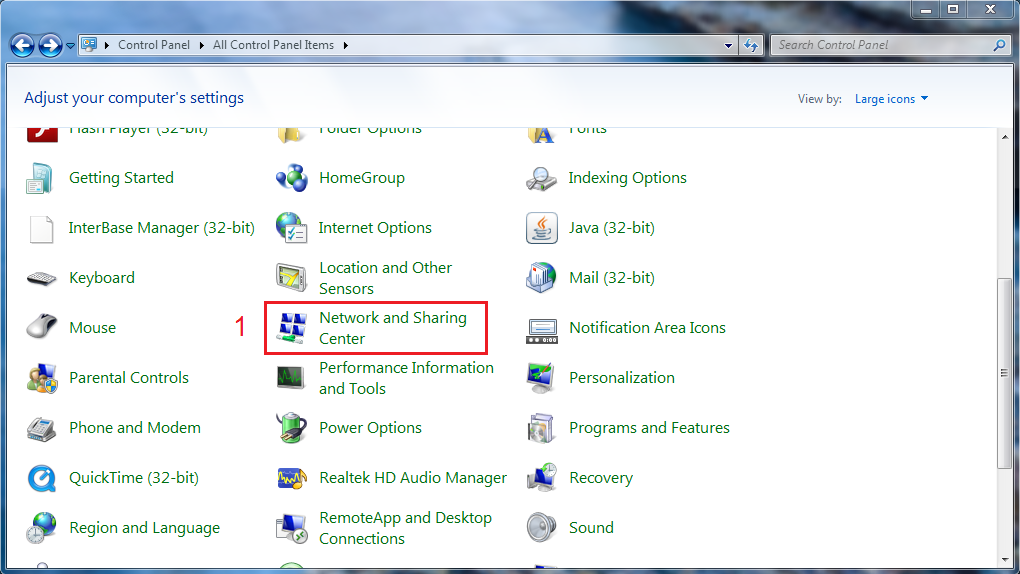
Task: Open the Personalization link
Action: point(621,378)
